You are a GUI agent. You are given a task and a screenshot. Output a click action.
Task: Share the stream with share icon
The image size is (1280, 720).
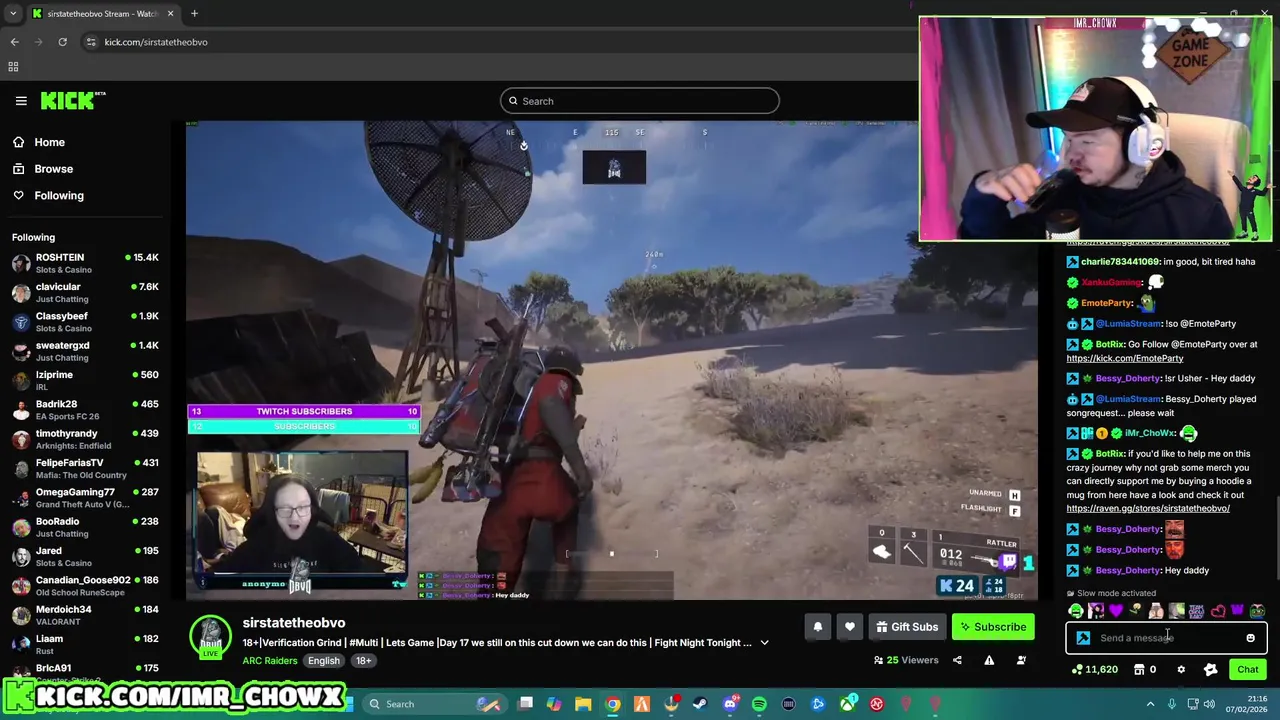[x=957, y=660]
